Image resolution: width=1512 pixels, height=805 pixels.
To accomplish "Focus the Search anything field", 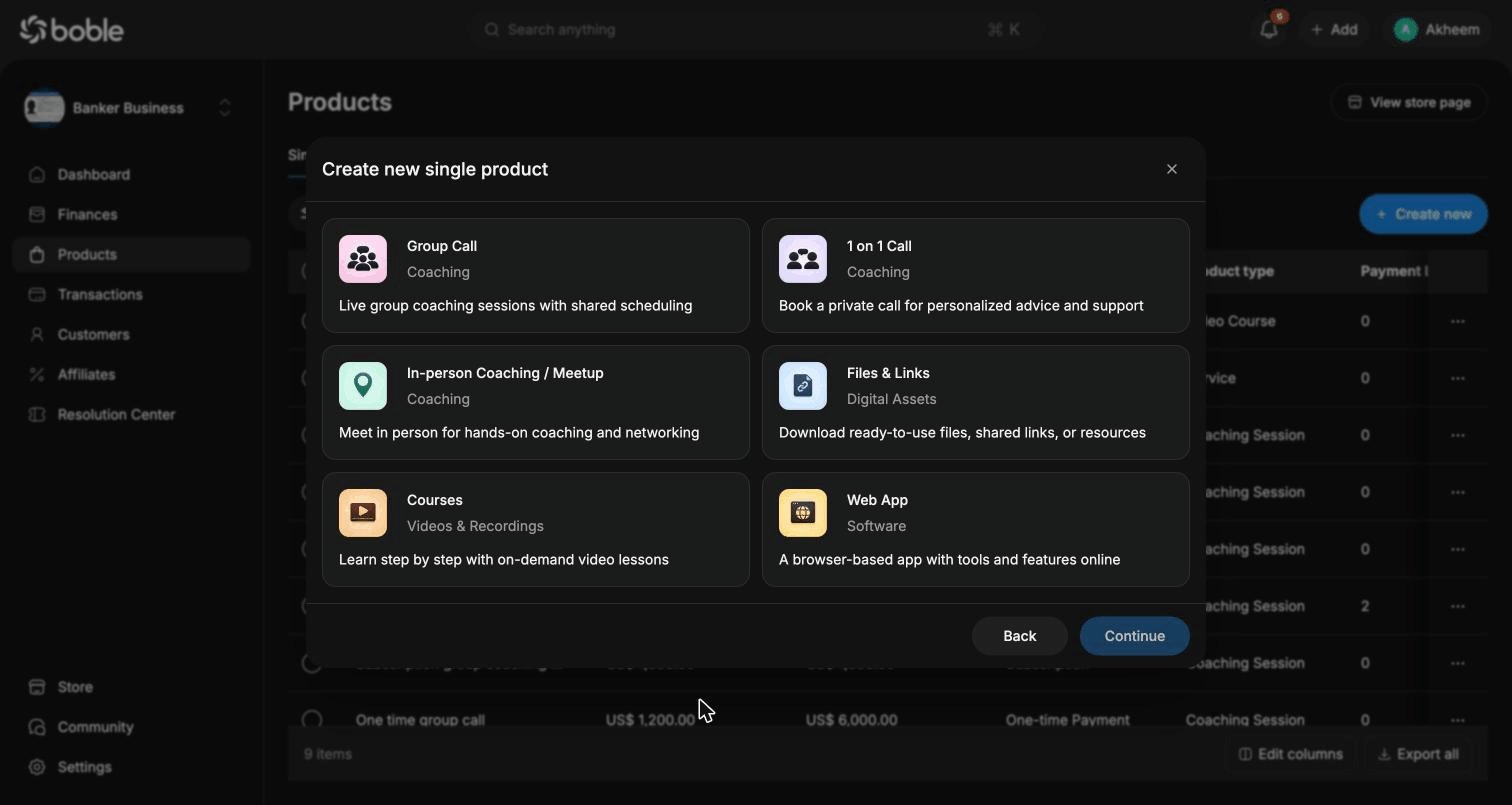I will (x=754, y=30).
